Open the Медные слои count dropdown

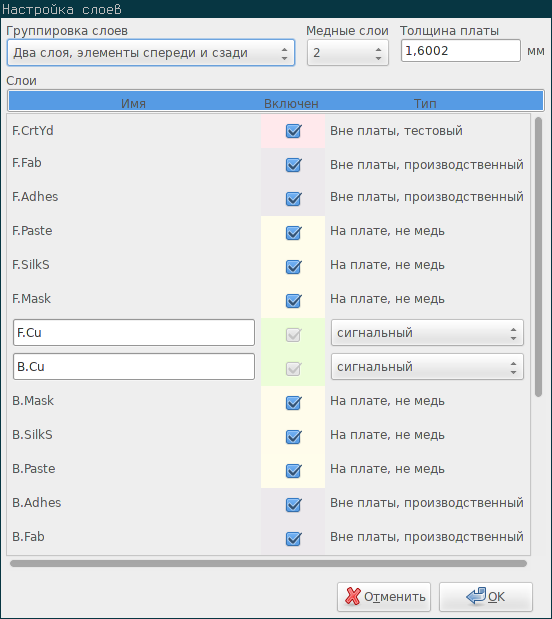348,53
